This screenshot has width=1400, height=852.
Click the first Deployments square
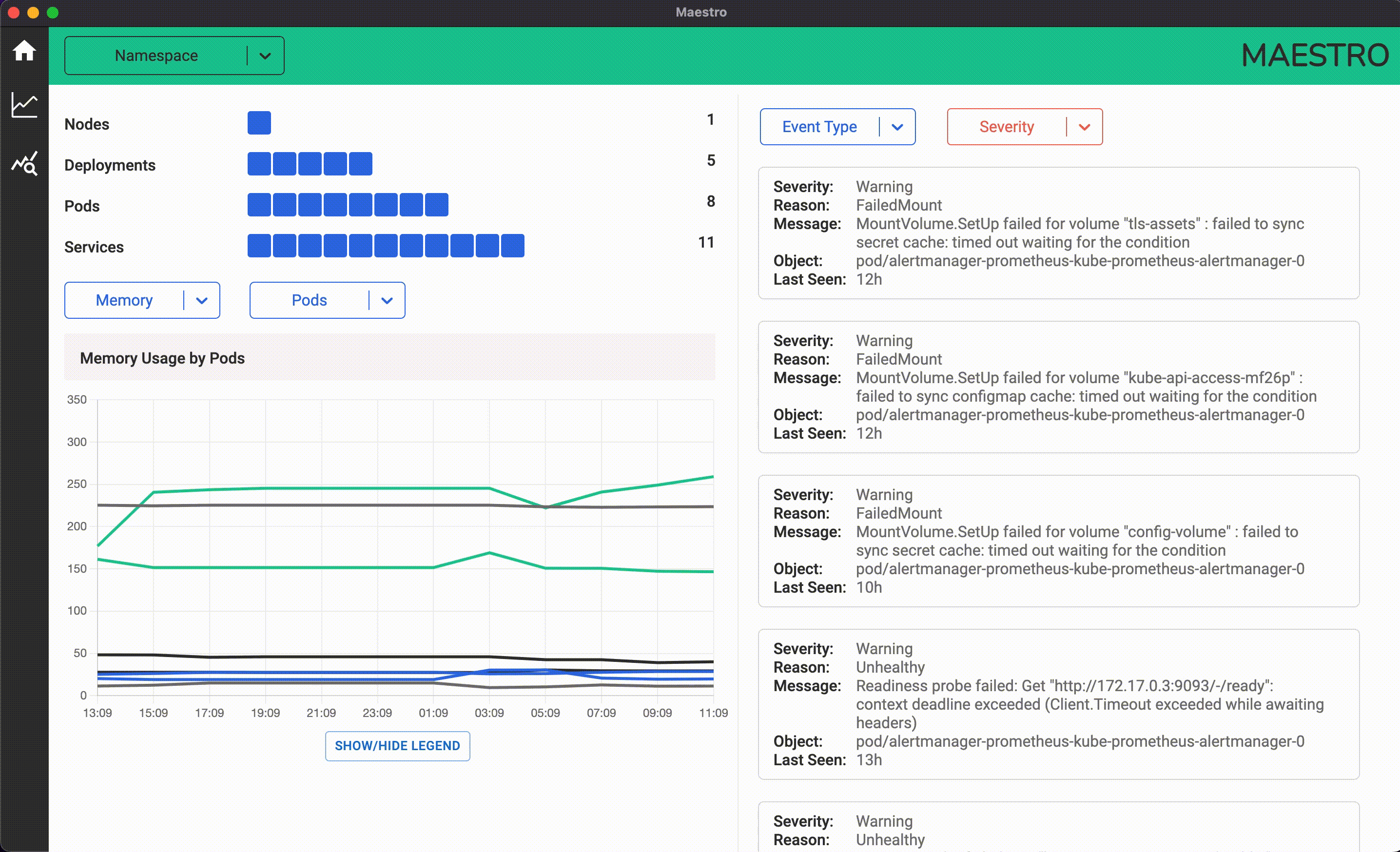pos(259,164)
